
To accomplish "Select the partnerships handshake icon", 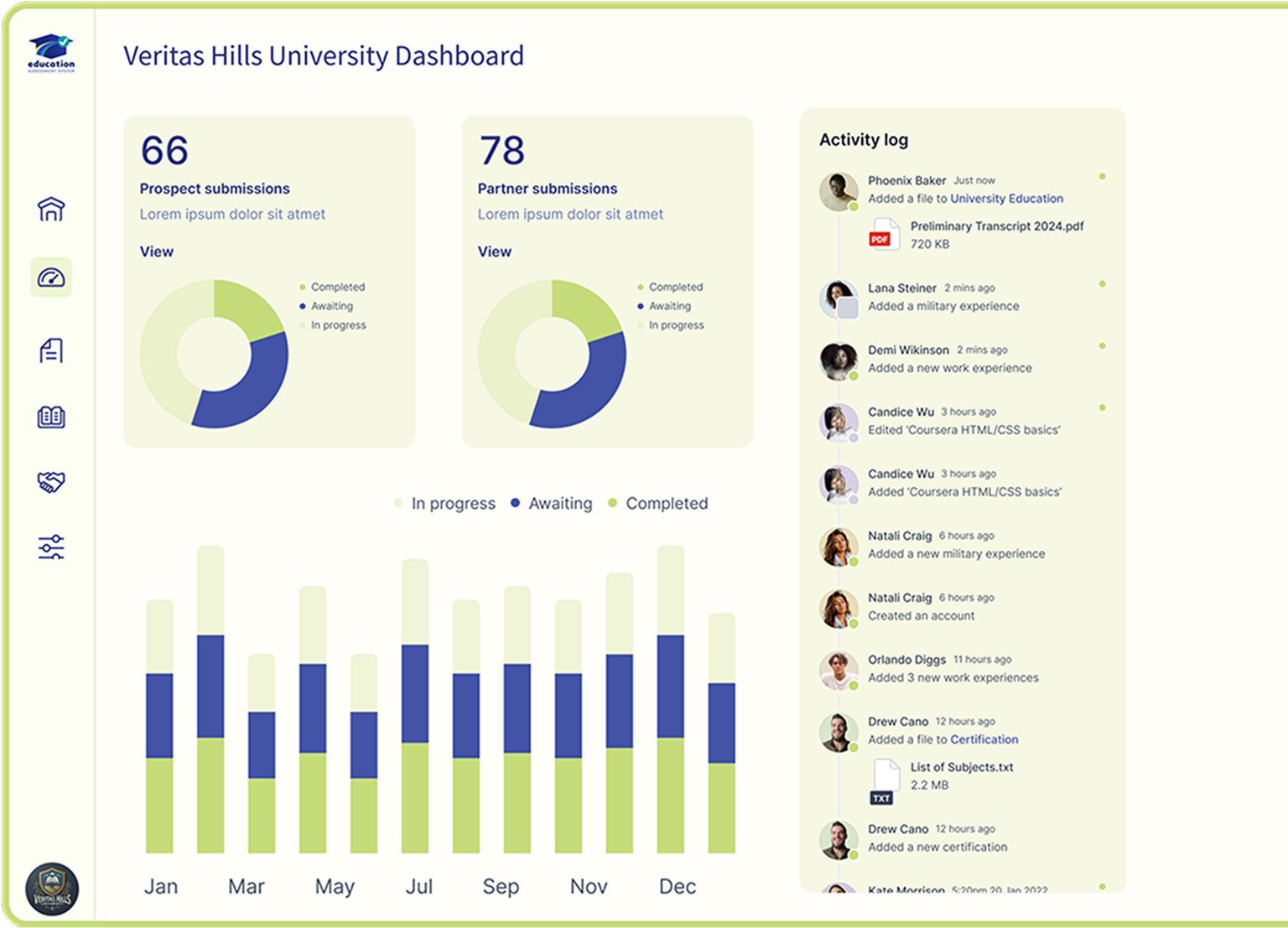I will coord(51,482).
